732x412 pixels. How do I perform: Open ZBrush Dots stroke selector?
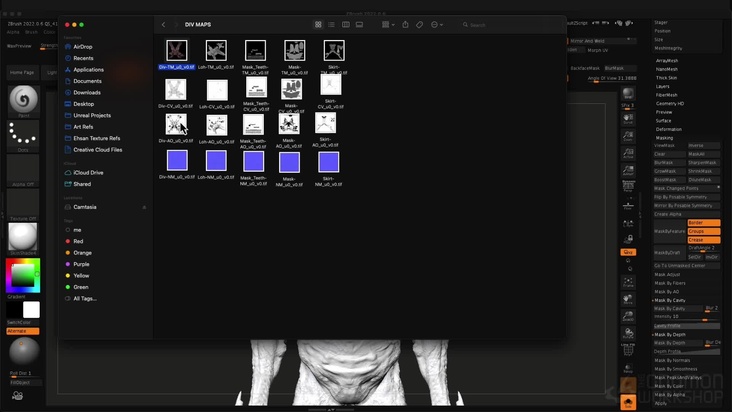(23, 134)
